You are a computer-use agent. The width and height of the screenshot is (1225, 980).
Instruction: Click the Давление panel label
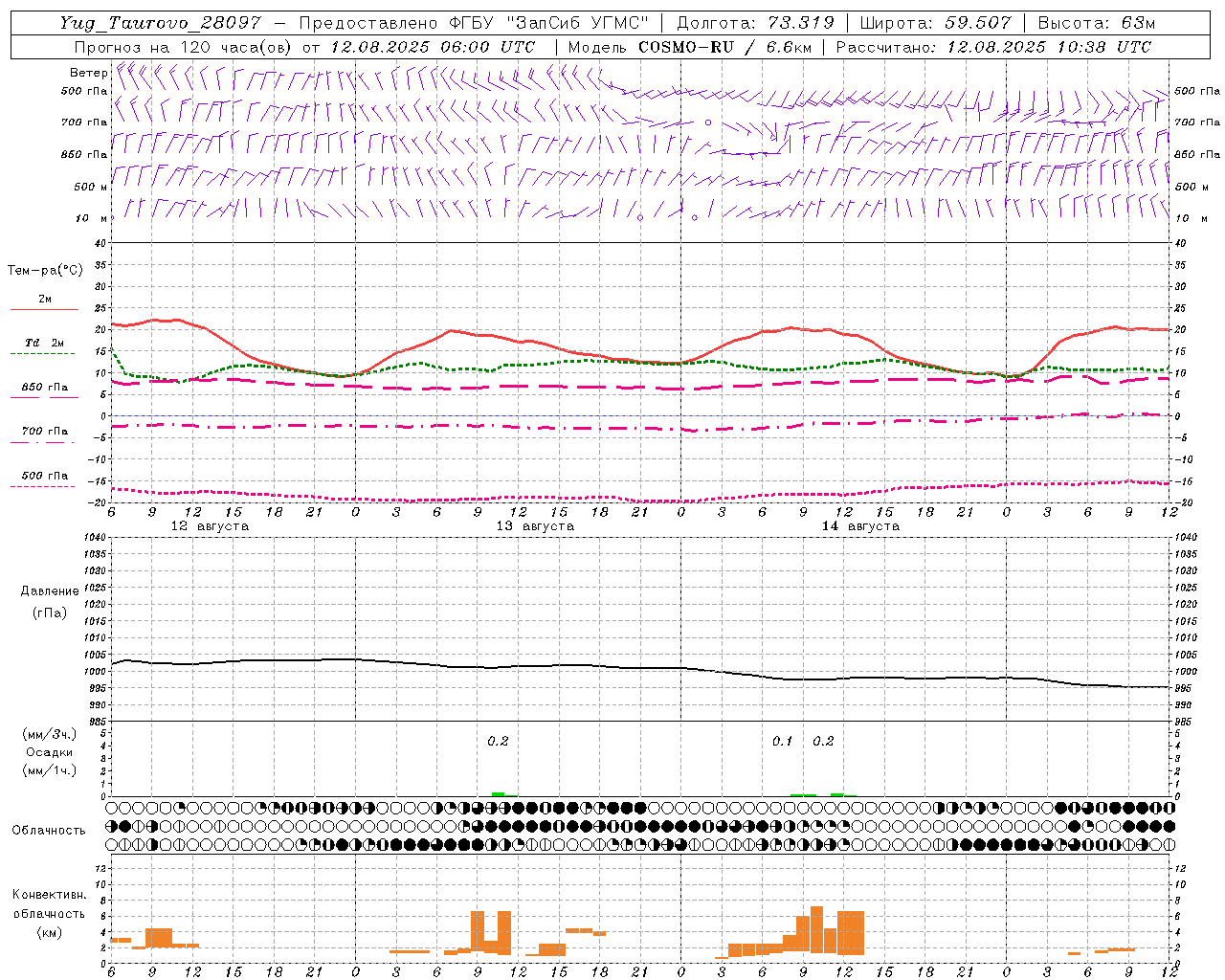tap(50, 591)
